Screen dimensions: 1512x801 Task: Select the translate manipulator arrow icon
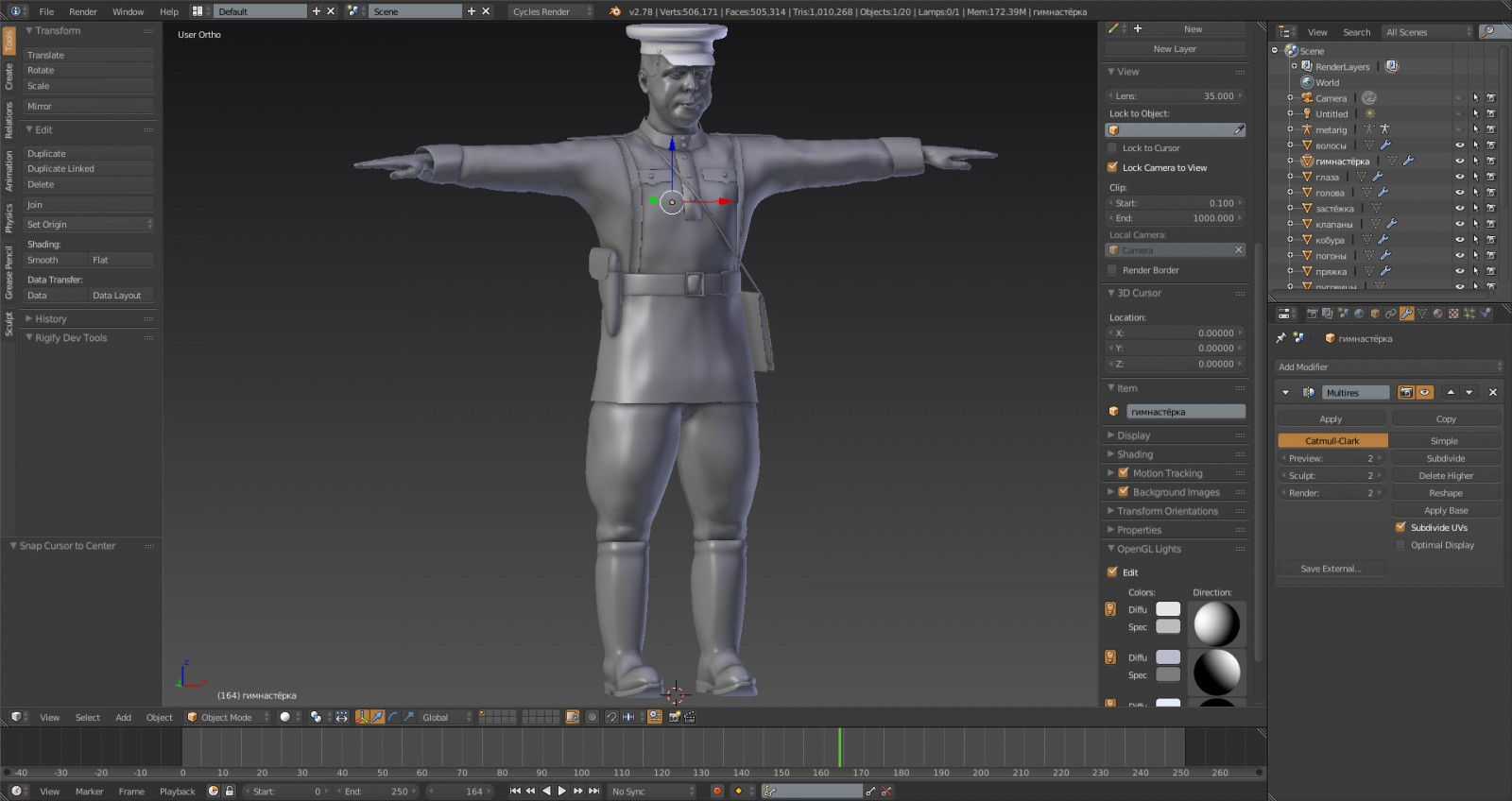[x=377, y=717]
